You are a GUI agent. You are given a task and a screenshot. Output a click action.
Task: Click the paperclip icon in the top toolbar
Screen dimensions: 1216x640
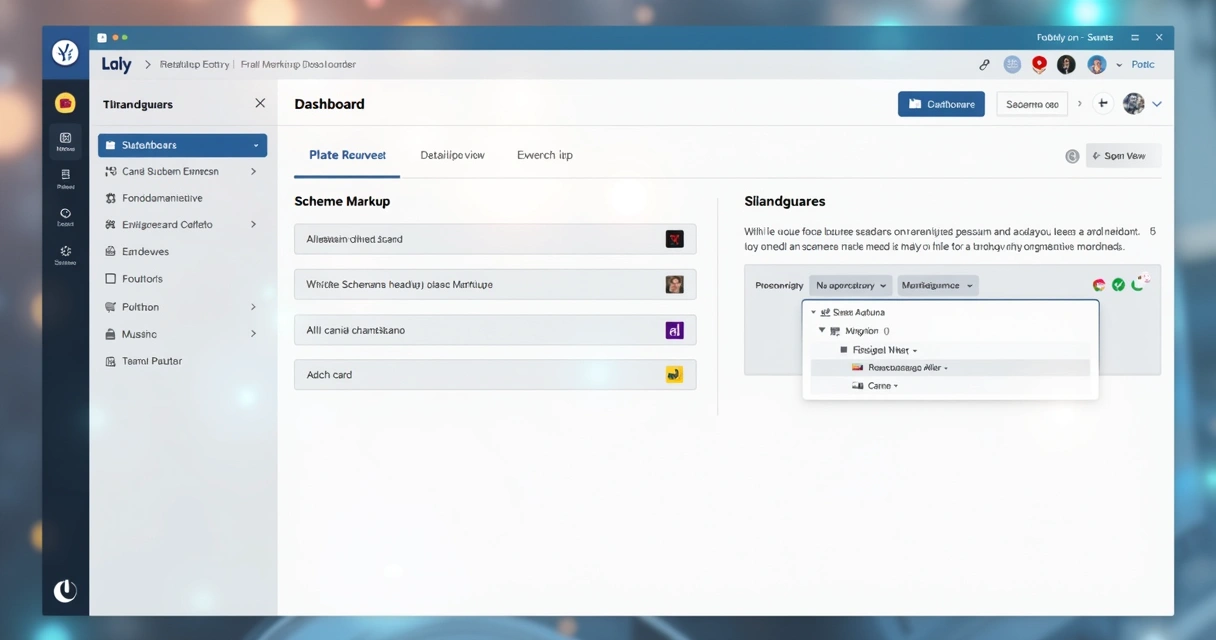coord(984,64)
